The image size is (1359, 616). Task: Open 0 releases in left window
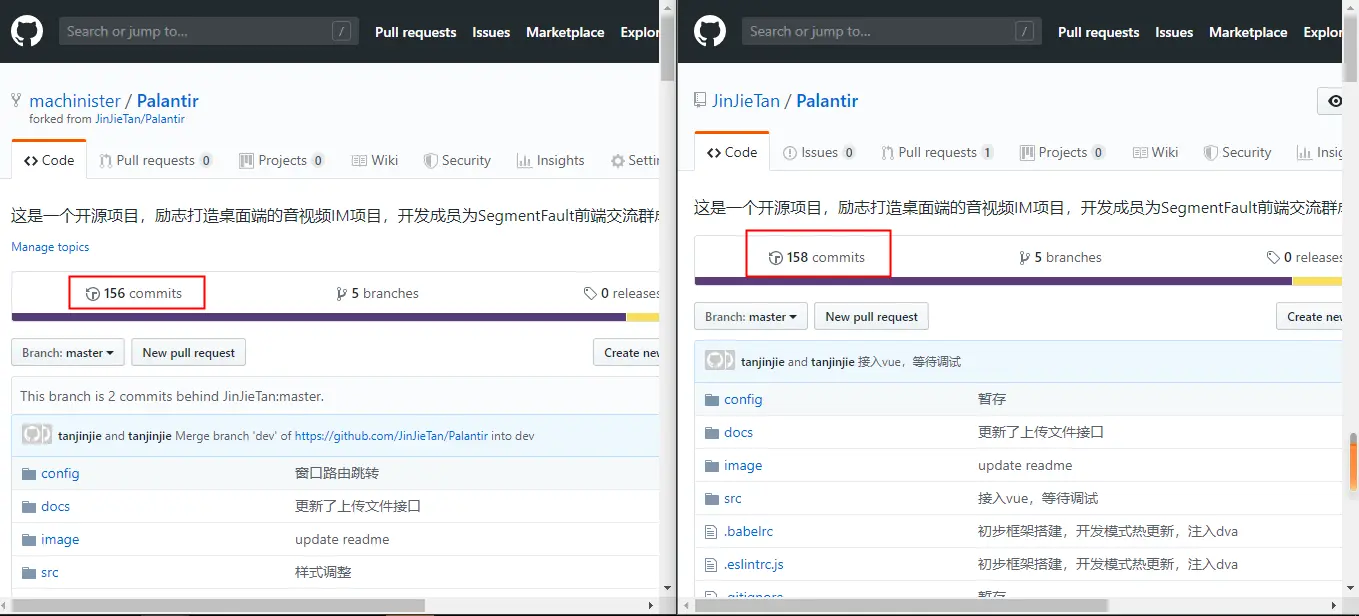pyautogui.click(x=622, y=293)
